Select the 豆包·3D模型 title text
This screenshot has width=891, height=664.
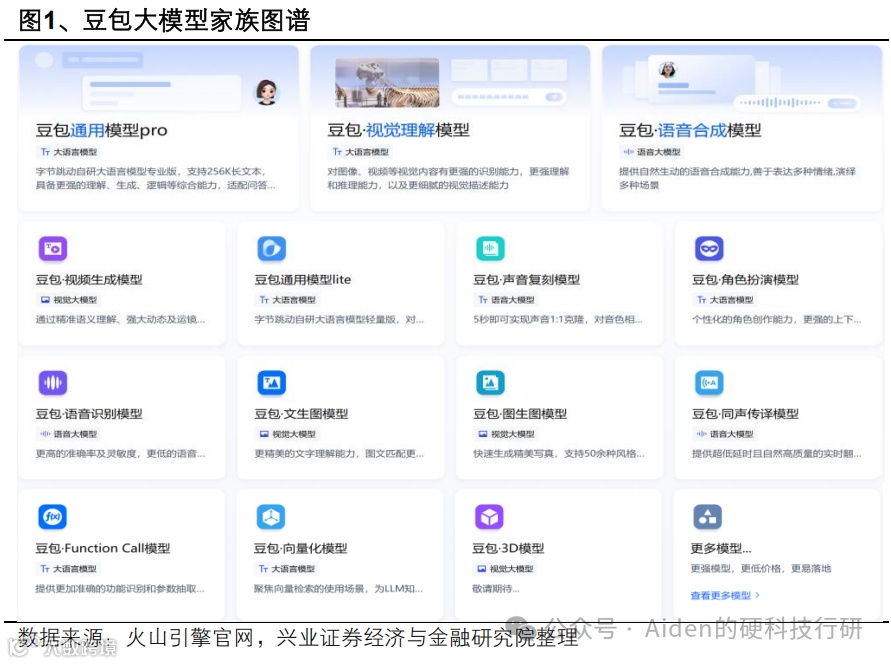pyautogui.click(x=508, y=548)
